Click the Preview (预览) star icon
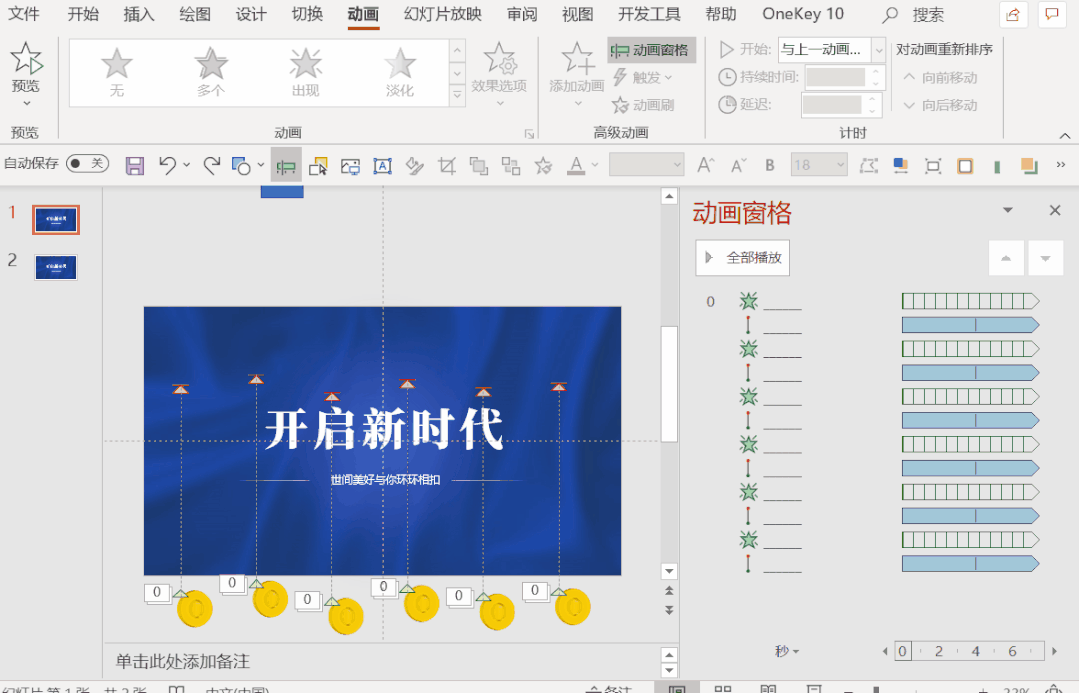 (26, 60)
